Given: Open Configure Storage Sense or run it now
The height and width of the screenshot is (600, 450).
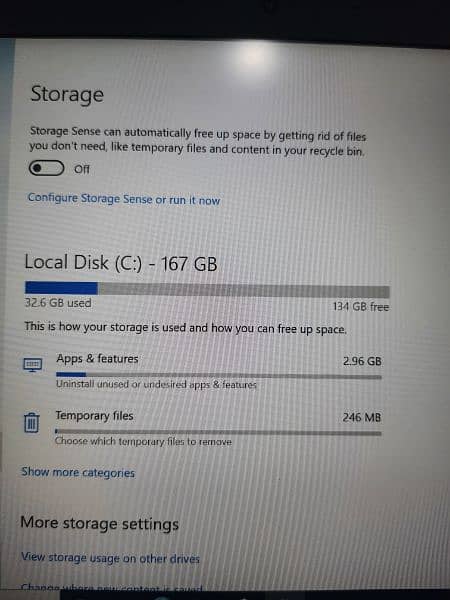Looking at the screenshot, I should coord(124,199).
